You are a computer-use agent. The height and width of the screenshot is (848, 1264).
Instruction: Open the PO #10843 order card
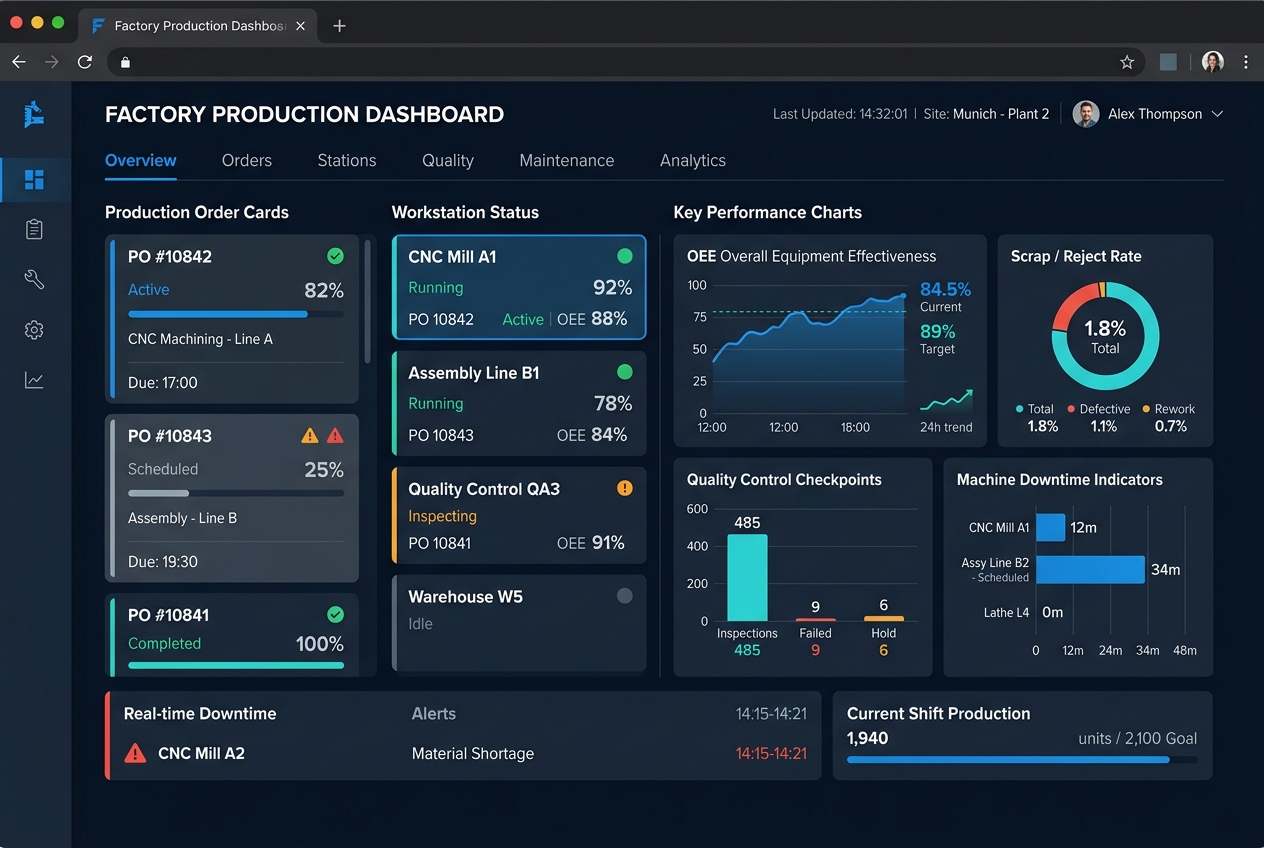pos(232,498)
